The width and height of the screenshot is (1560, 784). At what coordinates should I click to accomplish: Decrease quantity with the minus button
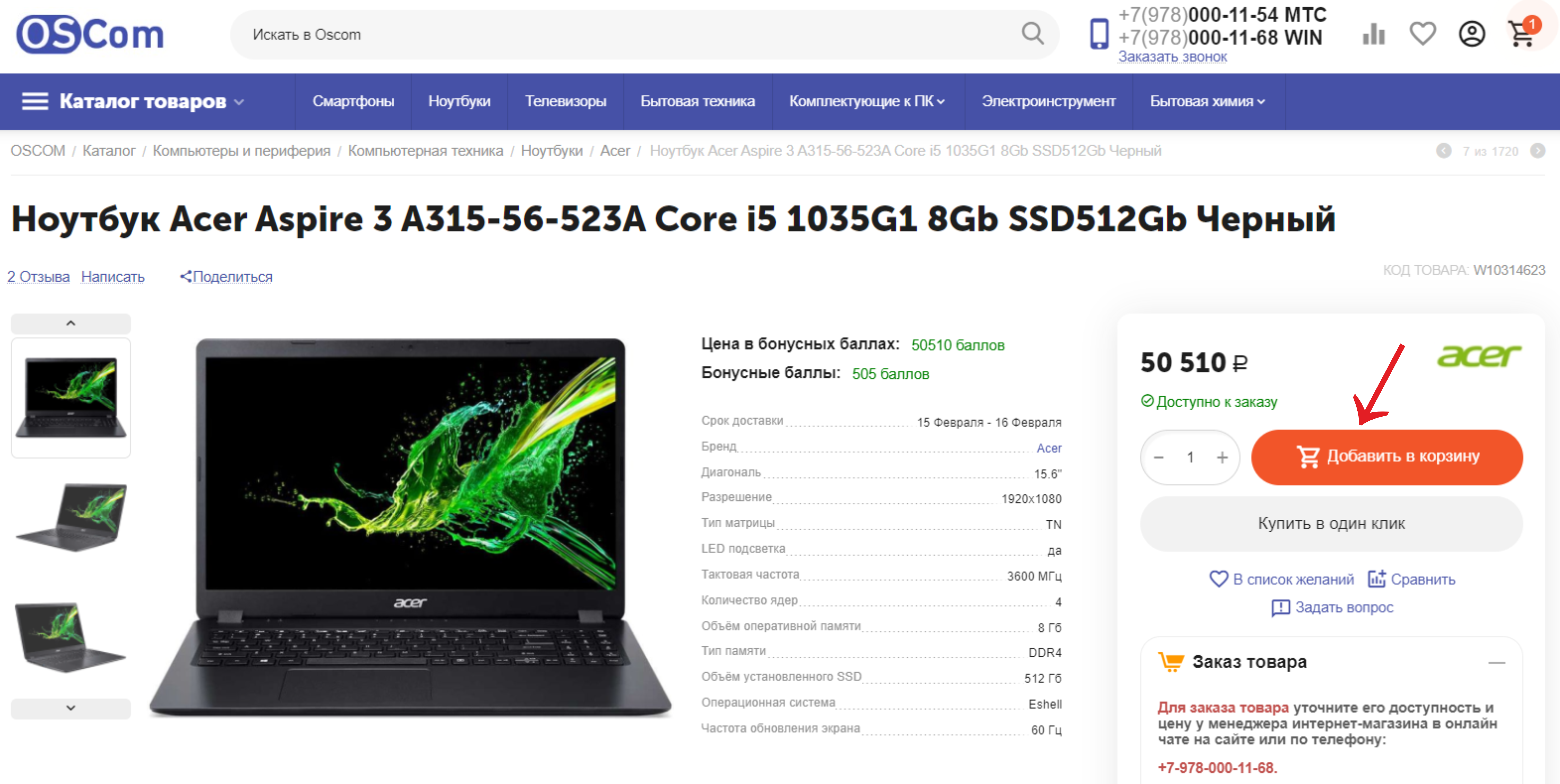(1158, 457)
